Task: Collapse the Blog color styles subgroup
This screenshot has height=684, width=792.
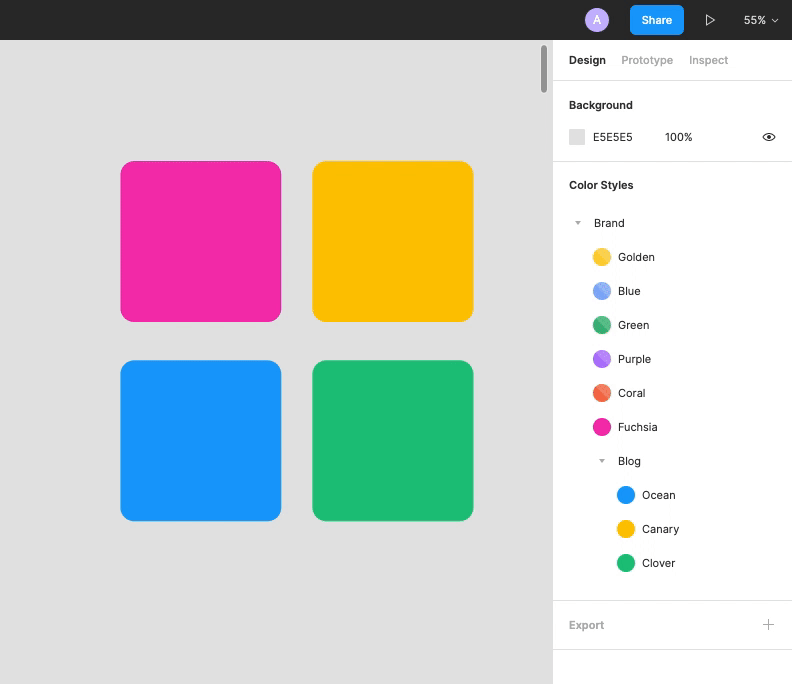Action: click(x=602, y=461)
